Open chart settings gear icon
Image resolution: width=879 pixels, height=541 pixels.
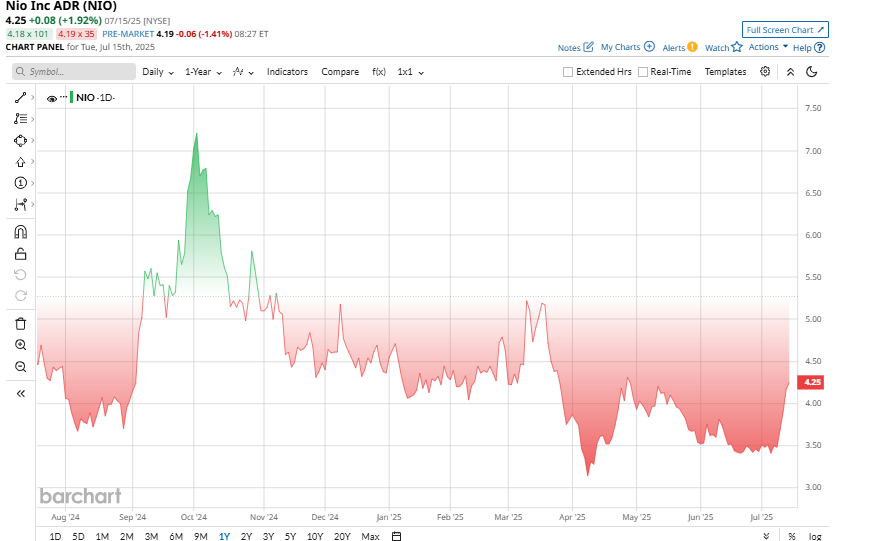pos(765,71)
